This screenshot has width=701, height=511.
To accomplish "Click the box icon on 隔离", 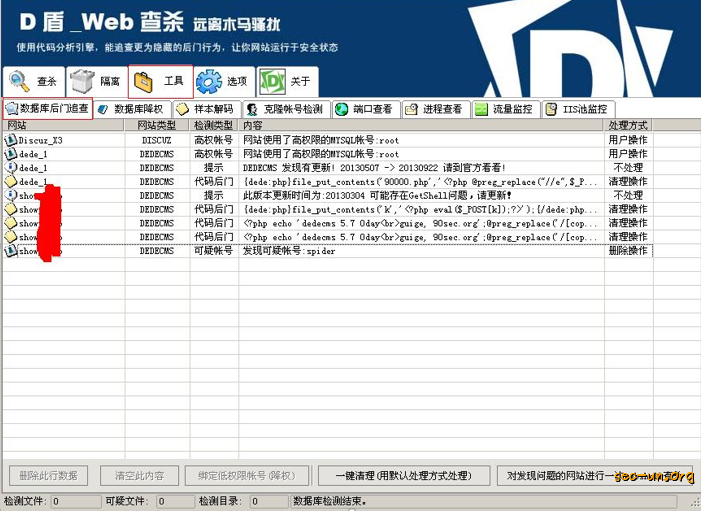I will 82,81.
